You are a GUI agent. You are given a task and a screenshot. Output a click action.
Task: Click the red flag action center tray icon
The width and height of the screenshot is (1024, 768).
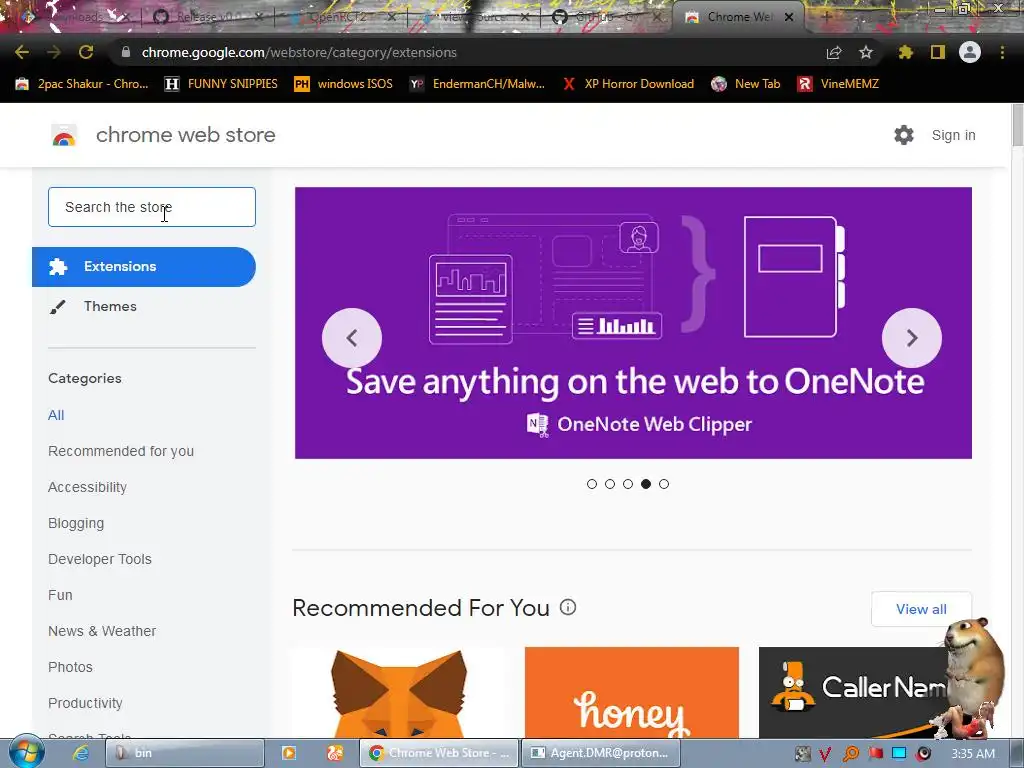[876, 754]
